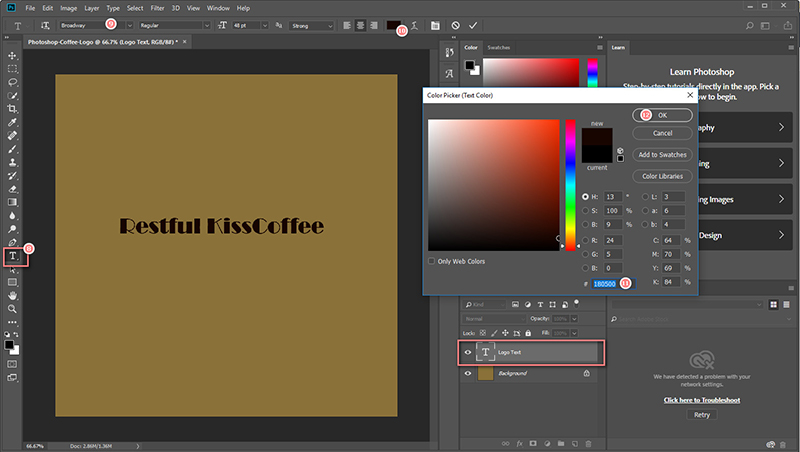Pick the Zoom tool in toolbar
Viewport: 800px width, 452px height.
pos(13,309)
